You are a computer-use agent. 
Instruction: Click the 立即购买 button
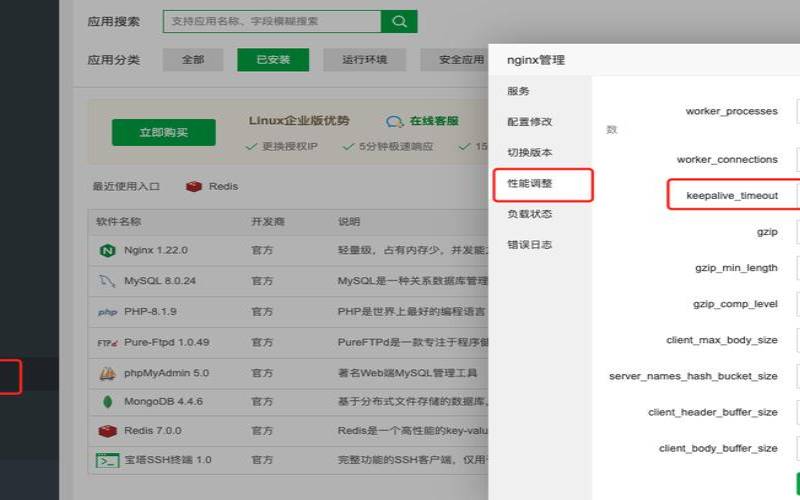pyautogui.click(x=163, y=133)
